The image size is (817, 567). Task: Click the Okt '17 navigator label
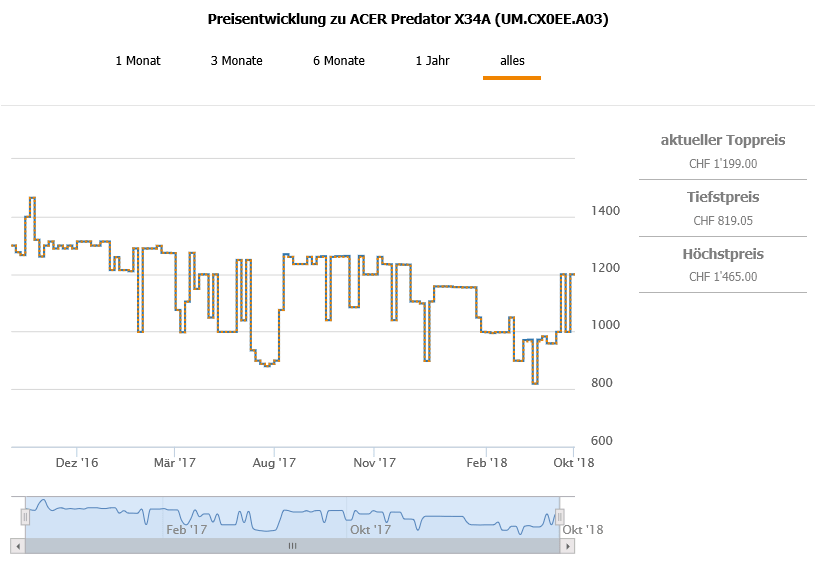[370, 530]
